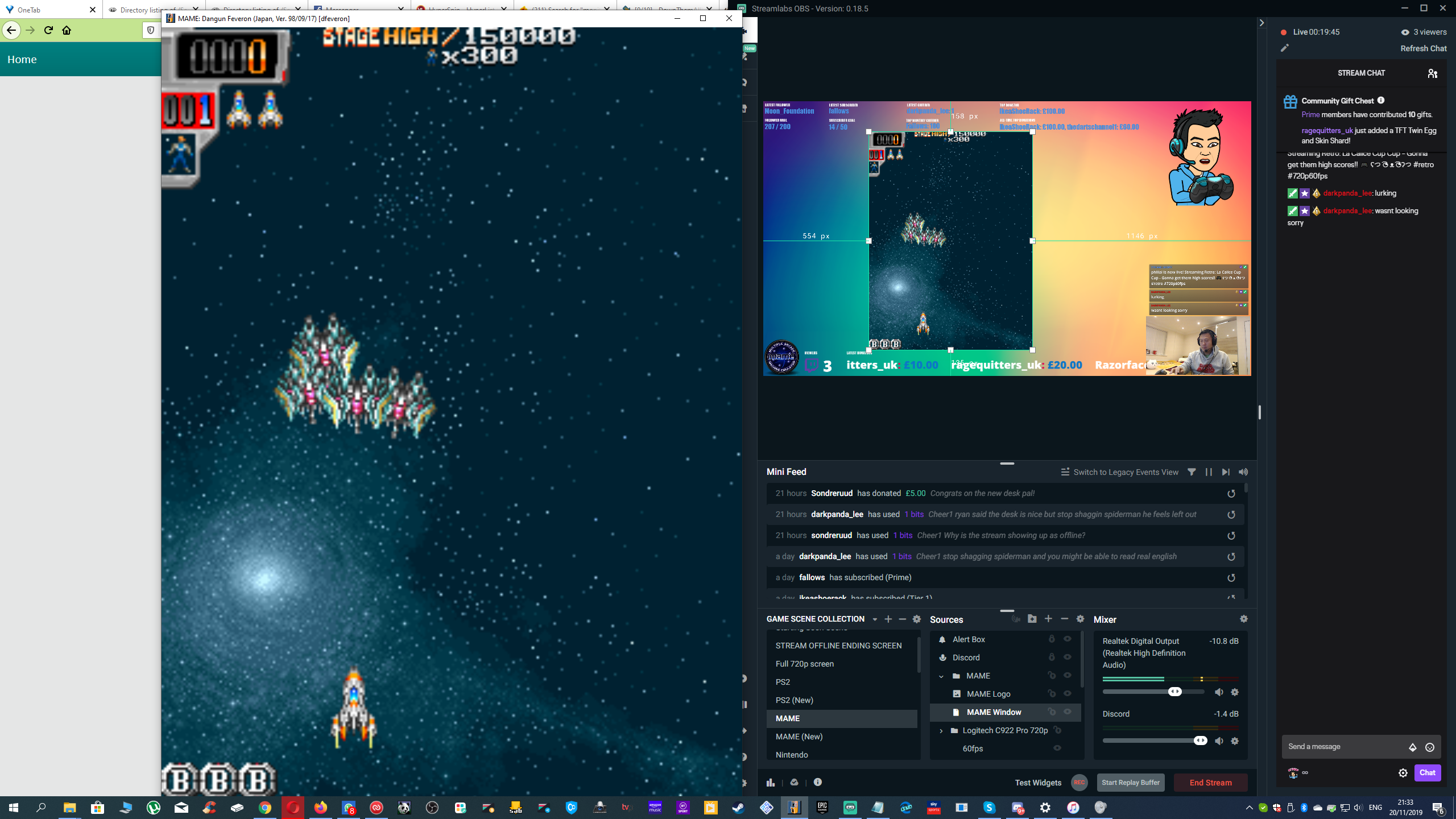Open performance metrics bar chart icon
The width and height of the screenshot is (1456, 819).
tap(771, 783)
